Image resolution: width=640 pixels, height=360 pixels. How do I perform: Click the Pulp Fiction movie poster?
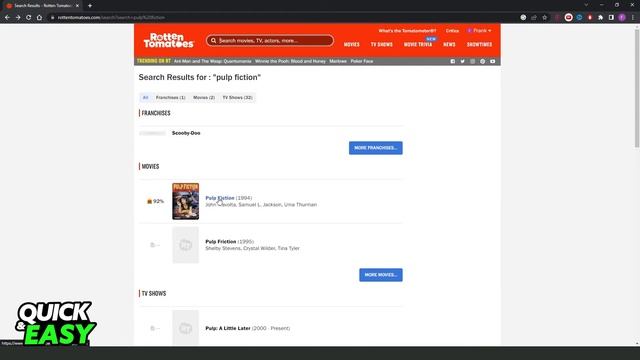click(185, 201)
